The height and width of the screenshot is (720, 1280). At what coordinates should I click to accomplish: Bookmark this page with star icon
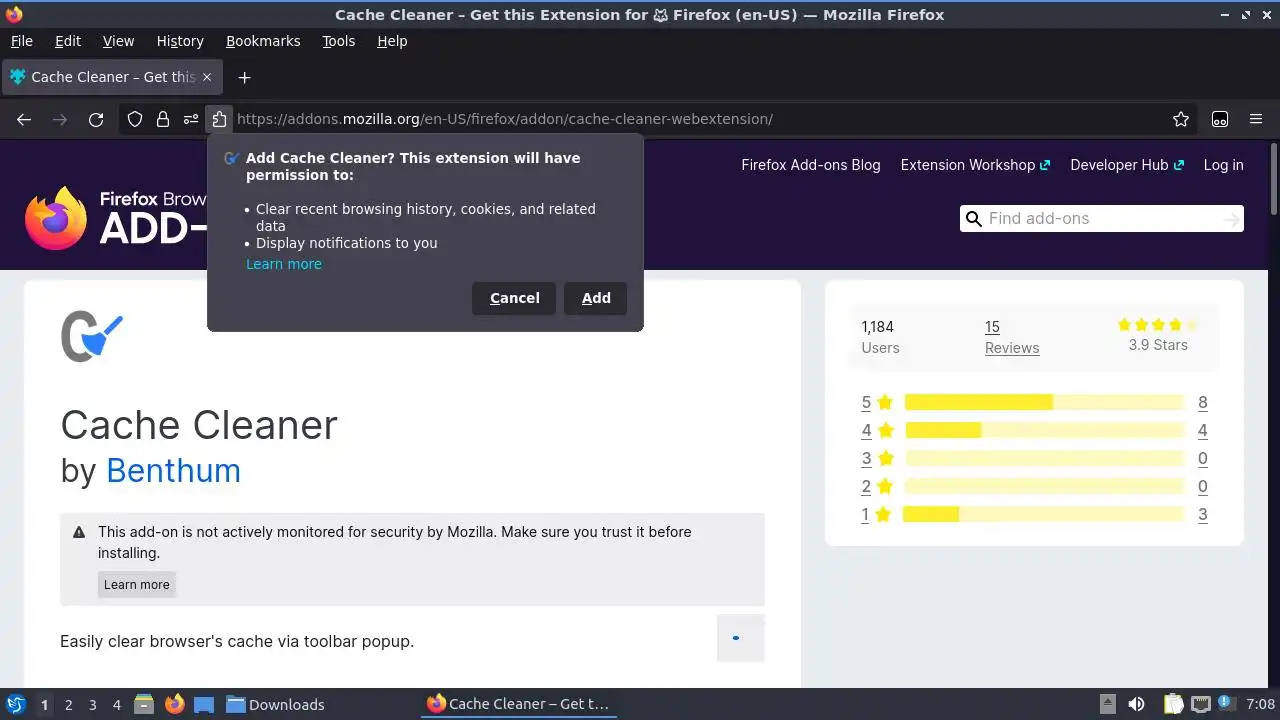1181,119
